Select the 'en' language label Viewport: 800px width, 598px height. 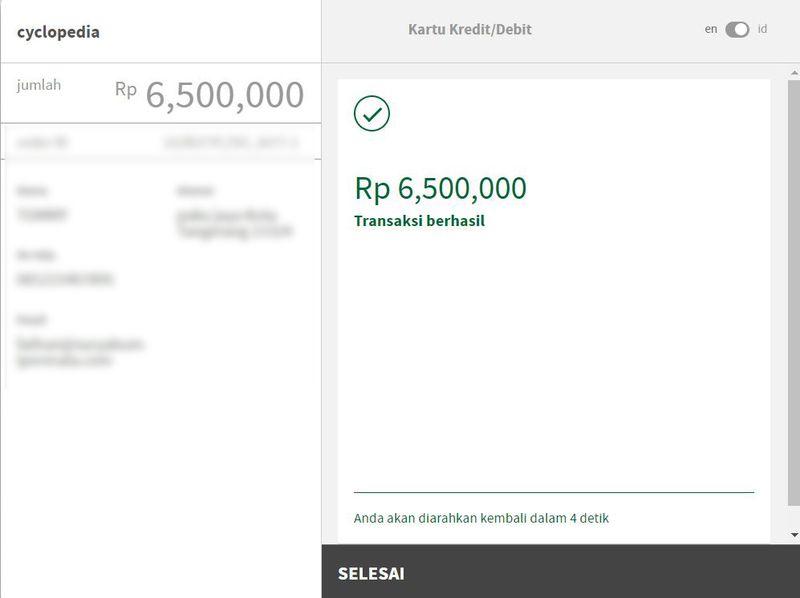(x=711, y=30)
